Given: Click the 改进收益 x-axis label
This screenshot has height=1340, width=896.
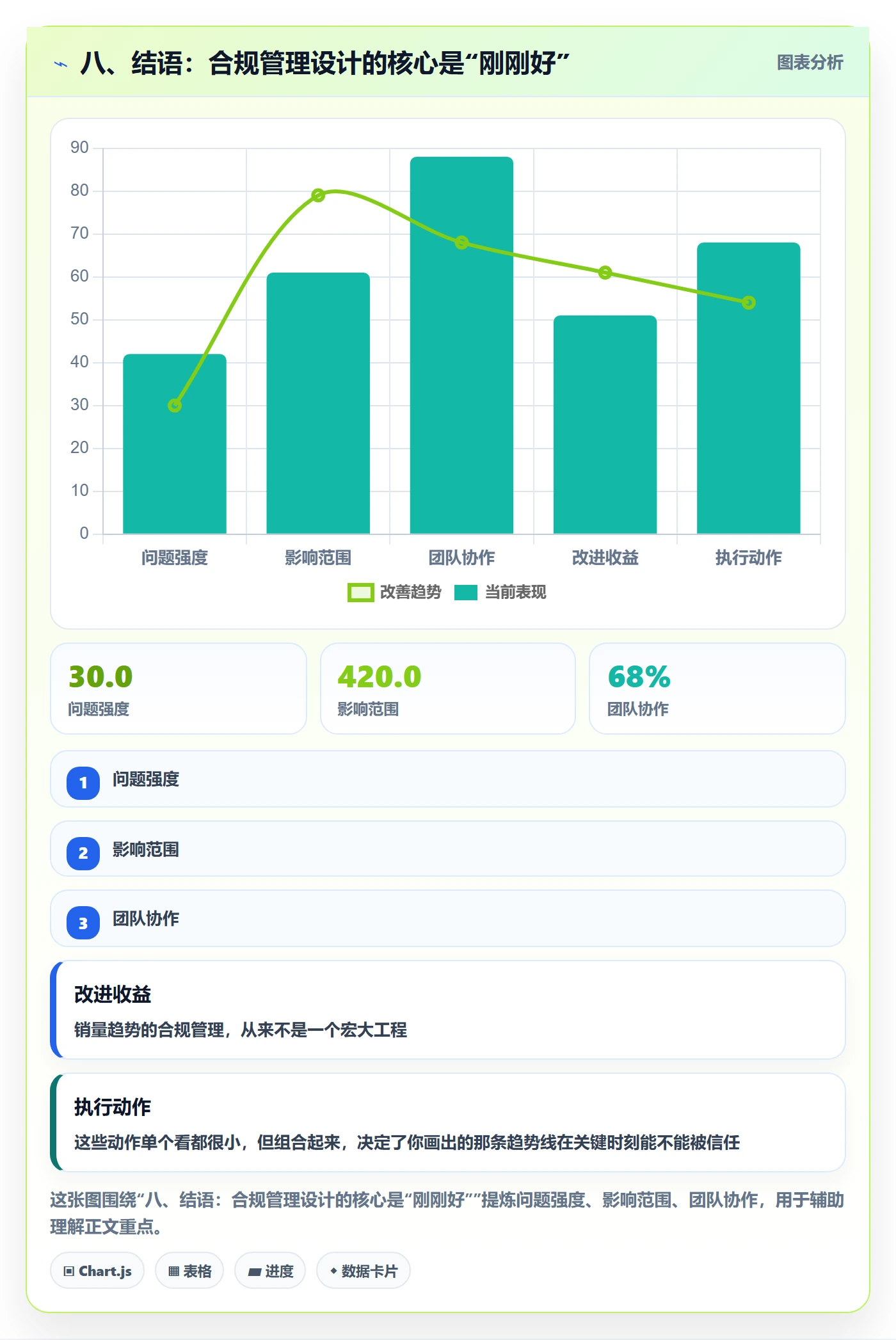Looking at the screenshot, I should (605, 558).
